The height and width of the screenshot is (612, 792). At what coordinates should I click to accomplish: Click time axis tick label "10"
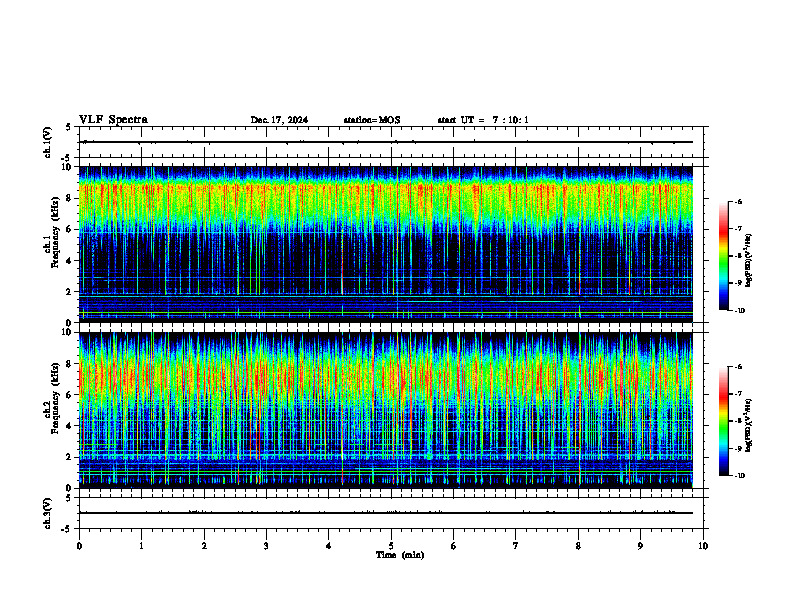tap(703, 546)
